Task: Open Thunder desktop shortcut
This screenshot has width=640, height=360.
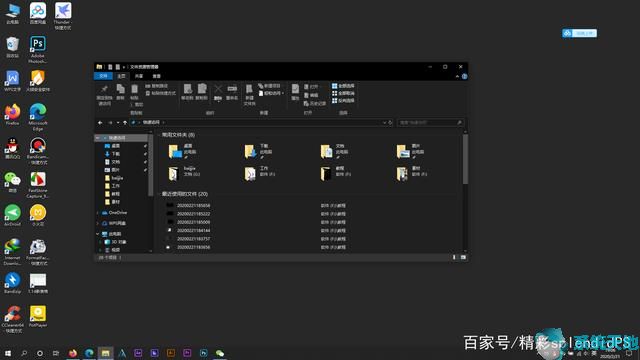Action: (63, 16)
